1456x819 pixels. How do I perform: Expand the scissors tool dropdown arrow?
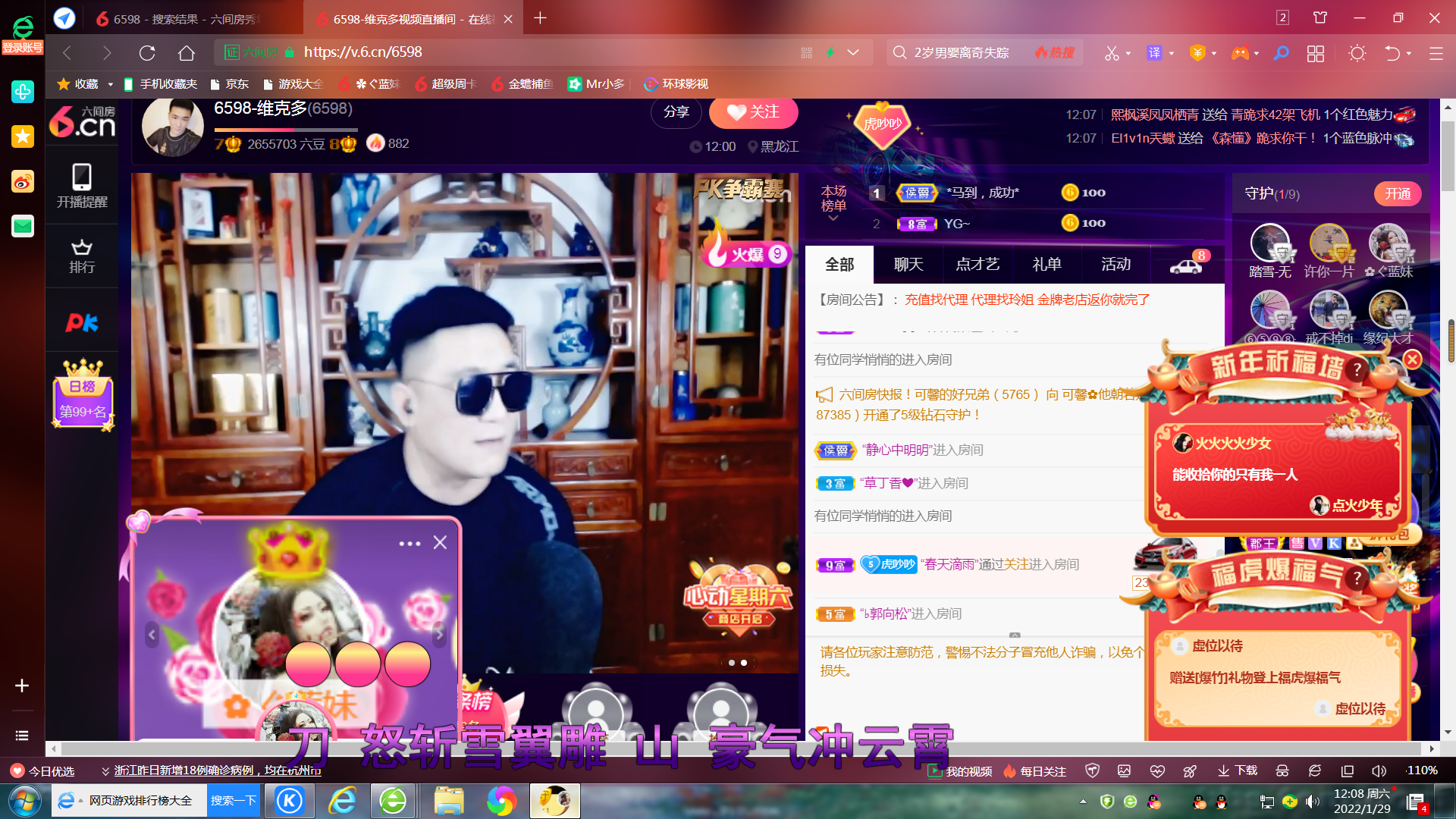(1128, 54)
